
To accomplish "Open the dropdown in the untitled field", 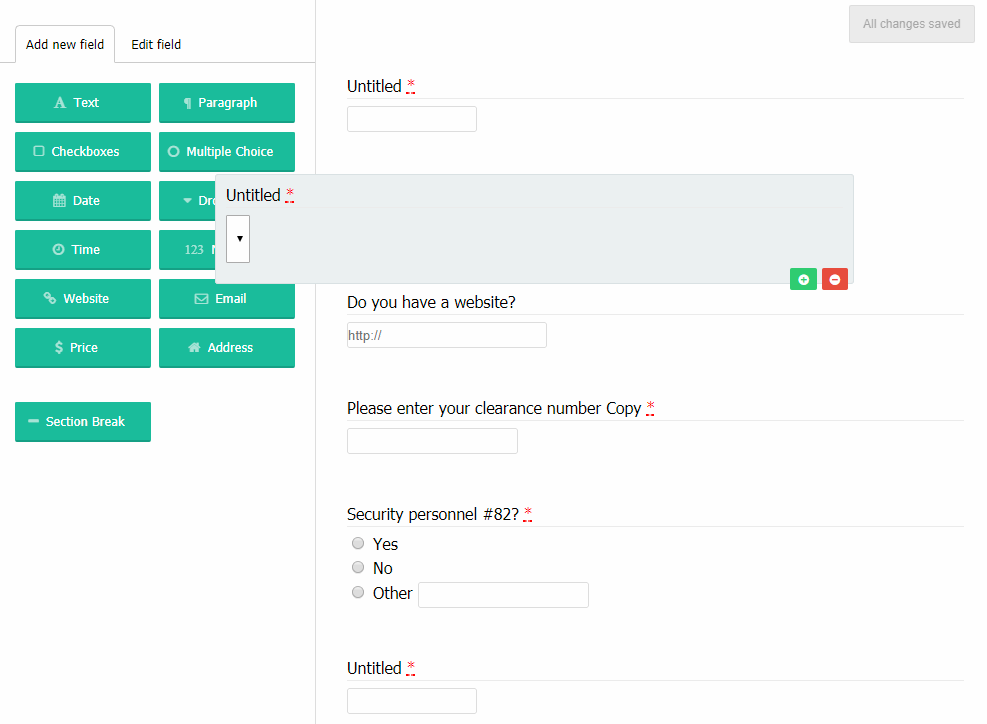I will (237, 239).
